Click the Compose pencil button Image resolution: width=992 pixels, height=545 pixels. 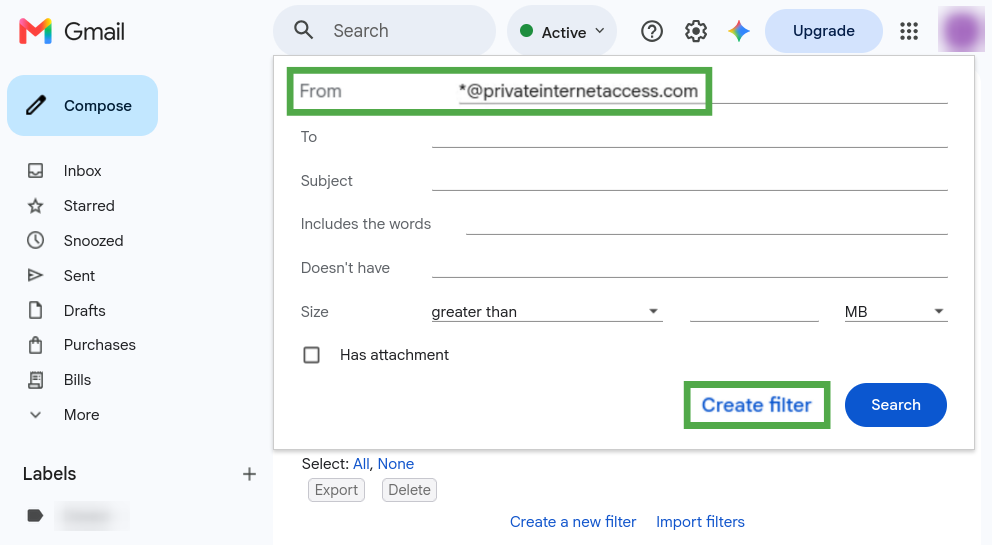[82, 106]
